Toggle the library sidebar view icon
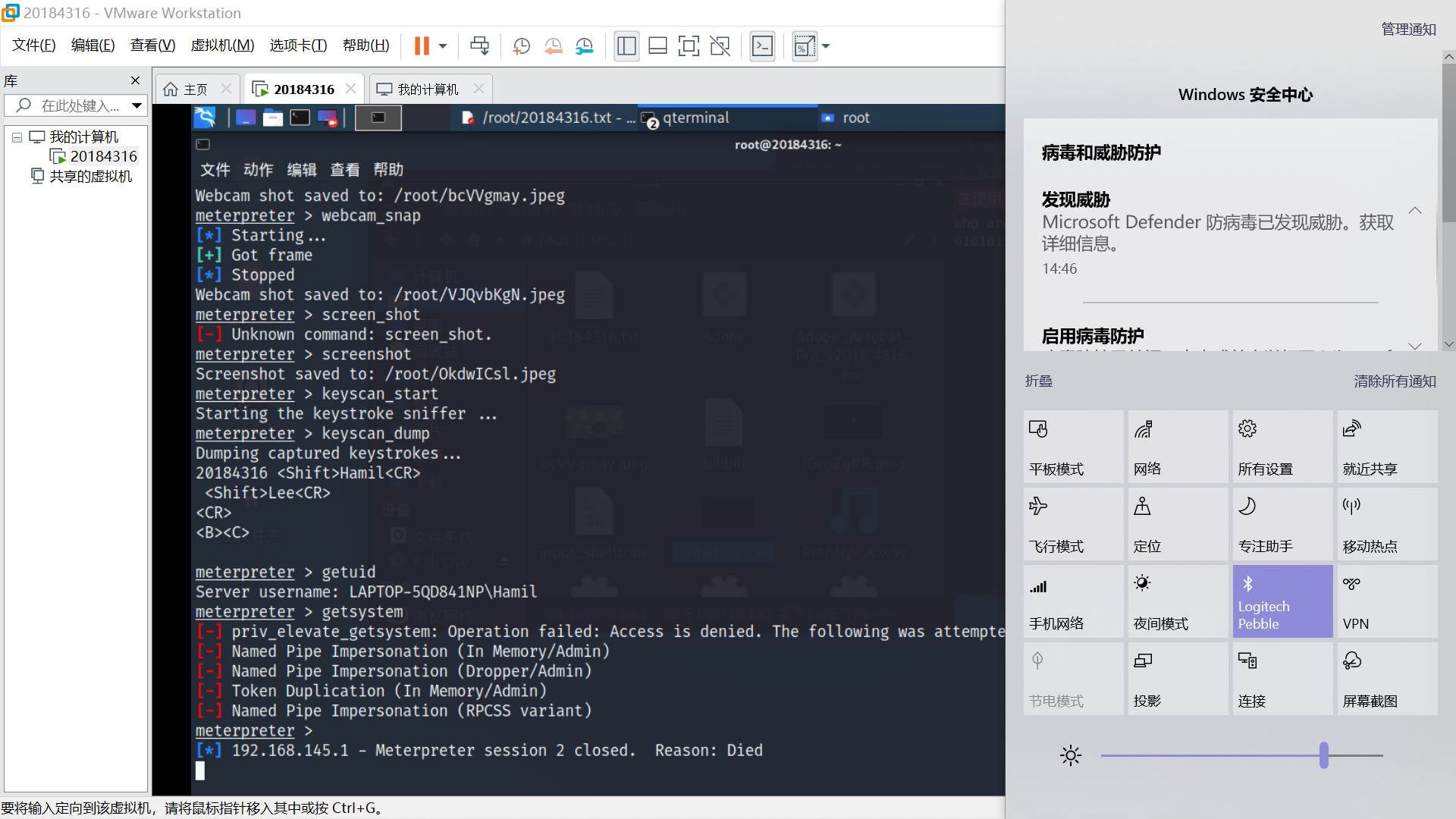The image size is (1456, 819). click(626, 46)
